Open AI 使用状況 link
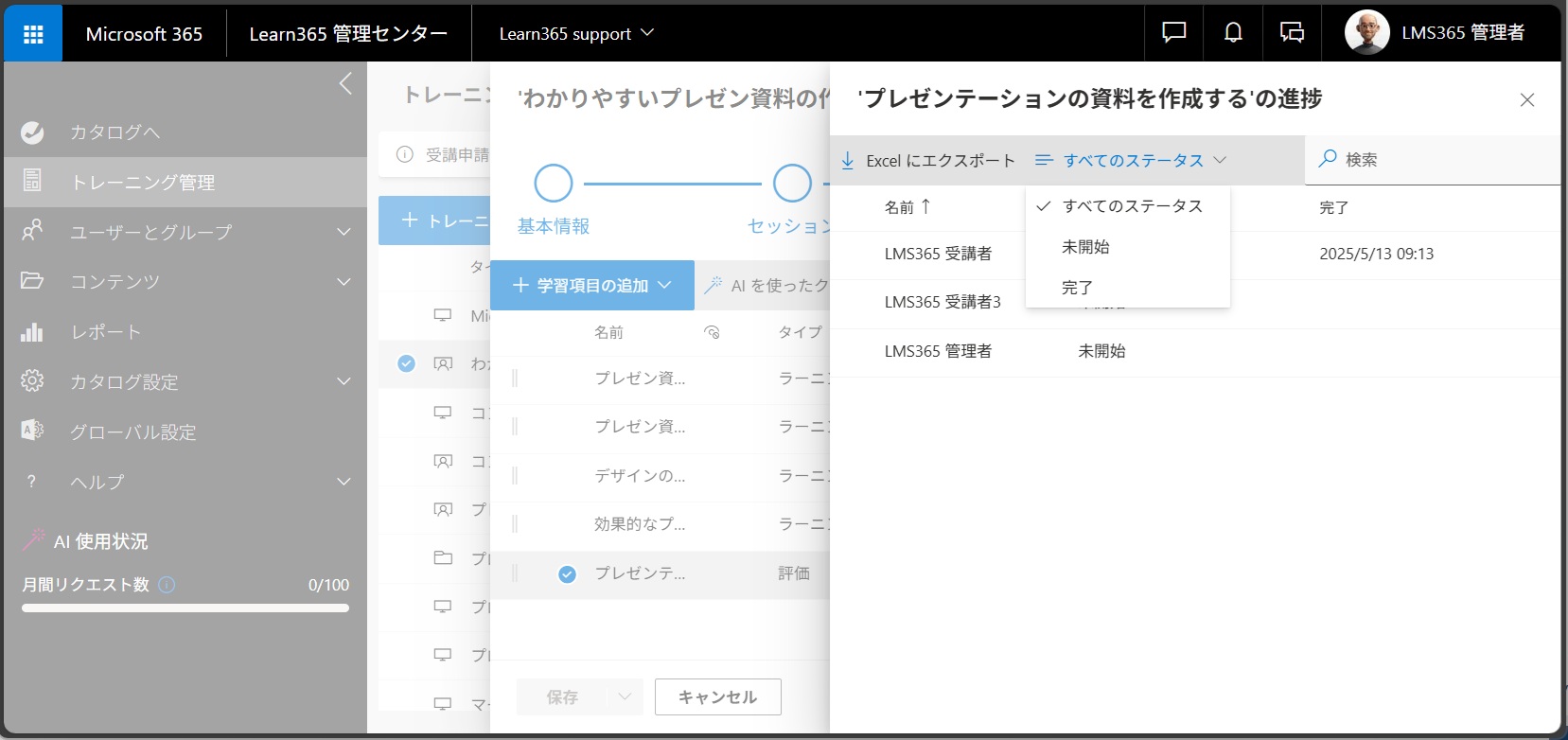The width and height of the screenshot is (1568, 740). 100,541
